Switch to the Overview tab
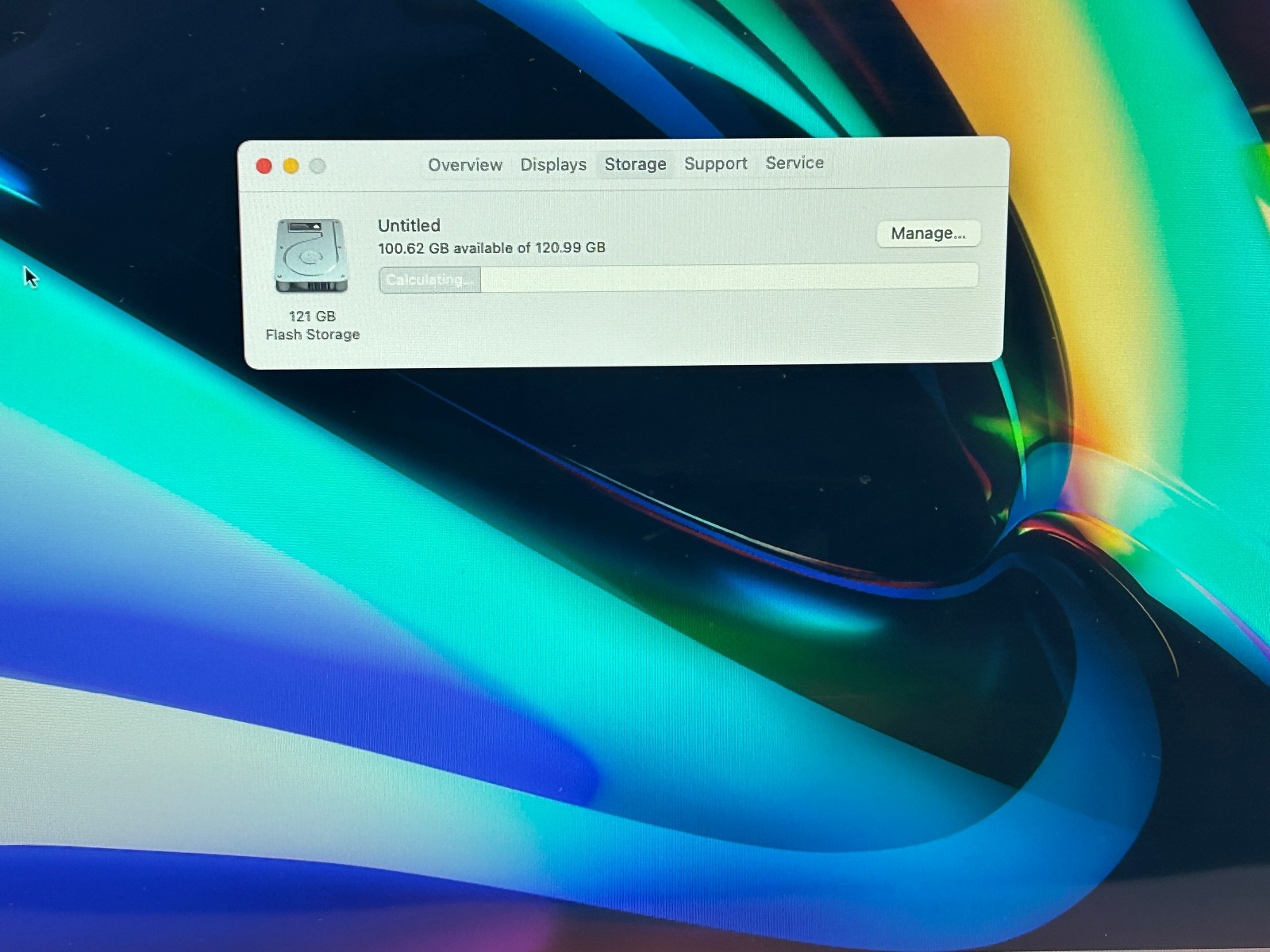 click(465, 165)
